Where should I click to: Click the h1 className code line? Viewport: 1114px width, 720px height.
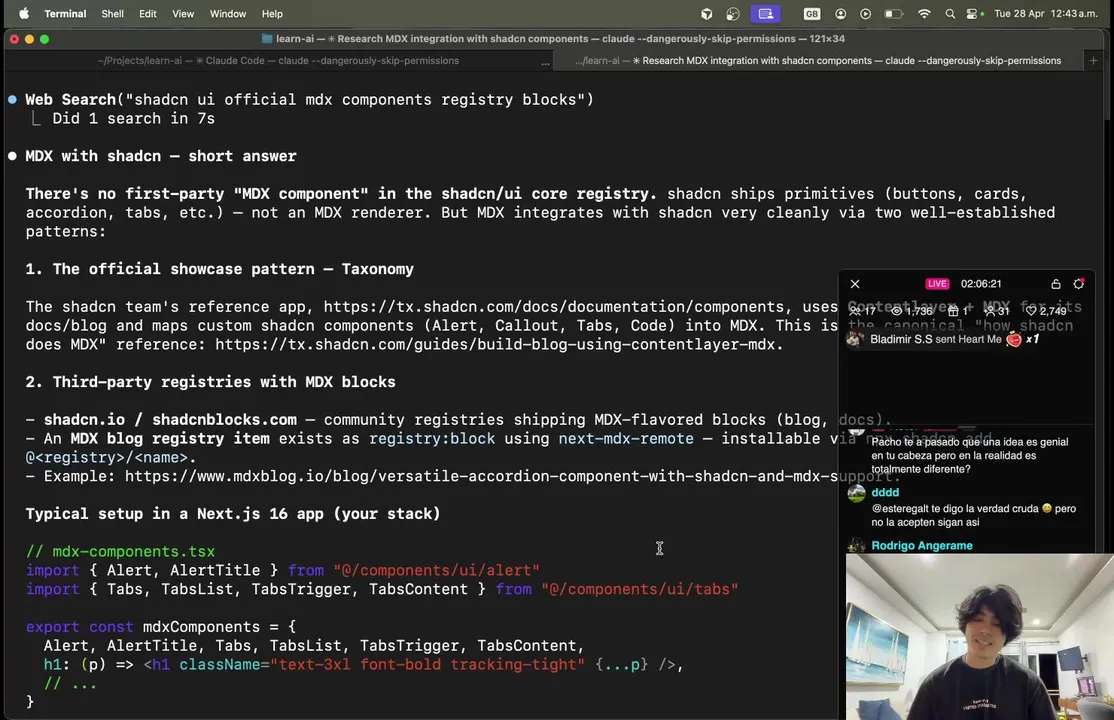click(x=363, y=665)
